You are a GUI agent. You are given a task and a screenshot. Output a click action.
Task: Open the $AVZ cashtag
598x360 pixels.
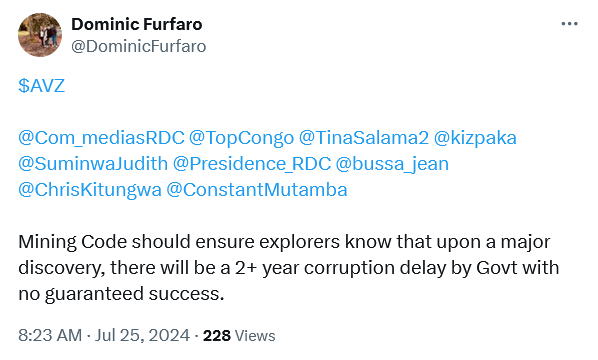(x=42, y=86)
